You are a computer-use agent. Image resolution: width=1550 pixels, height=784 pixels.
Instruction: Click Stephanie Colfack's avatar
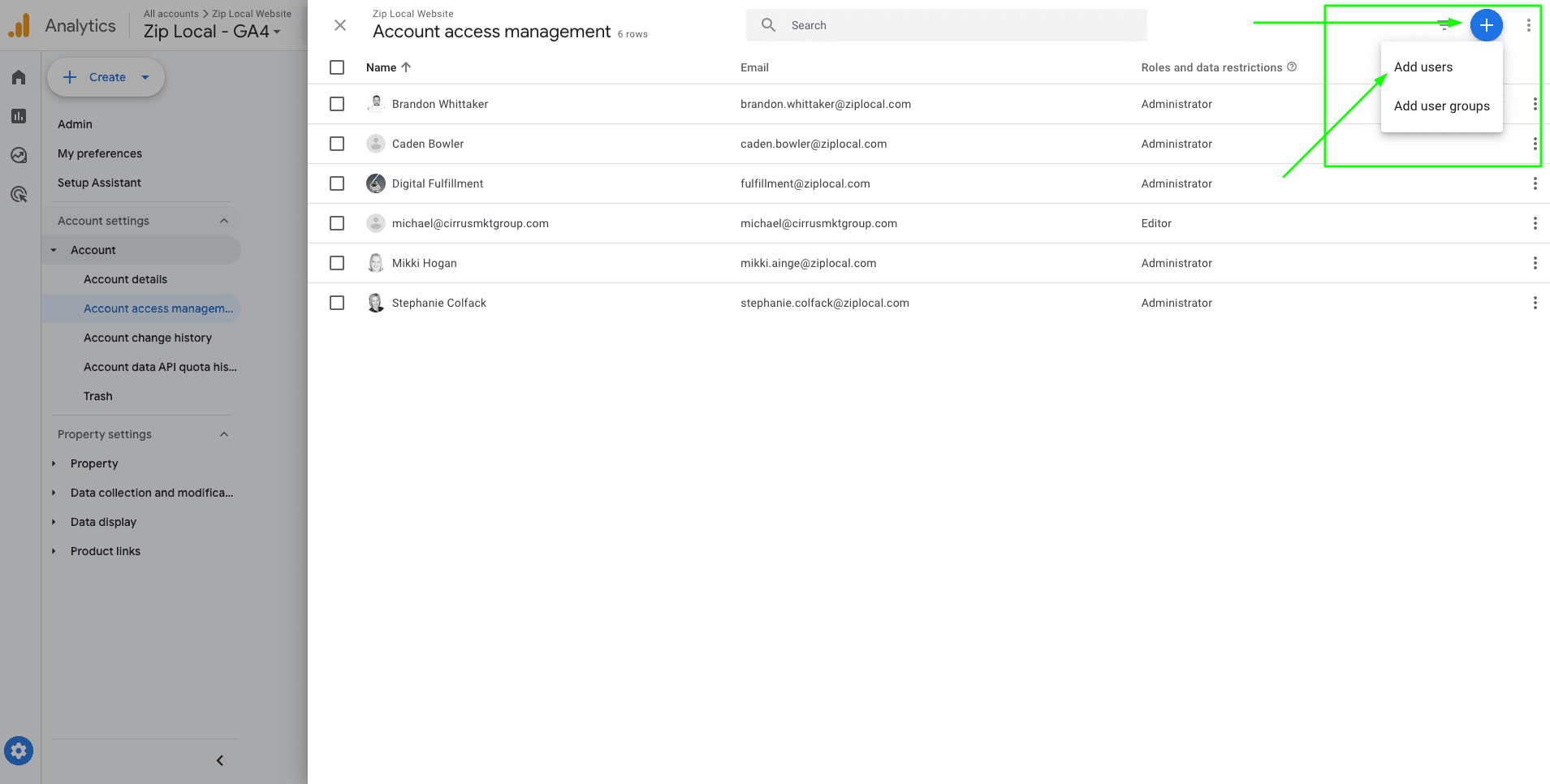click(376, 303)
